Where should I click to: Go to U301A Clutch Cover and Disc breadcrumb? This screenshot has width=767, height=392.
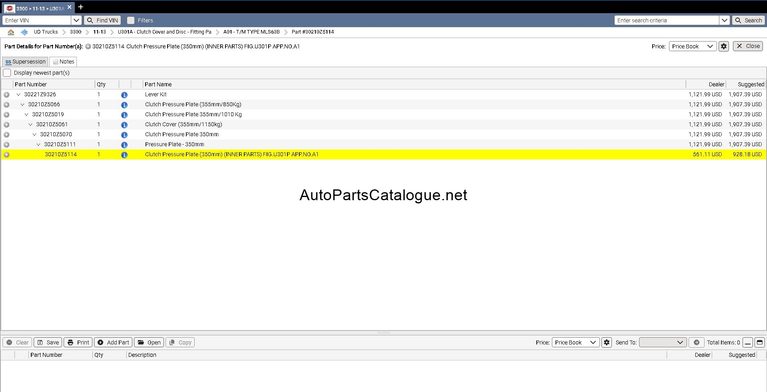pyautogui.click(x=165, y=32)
